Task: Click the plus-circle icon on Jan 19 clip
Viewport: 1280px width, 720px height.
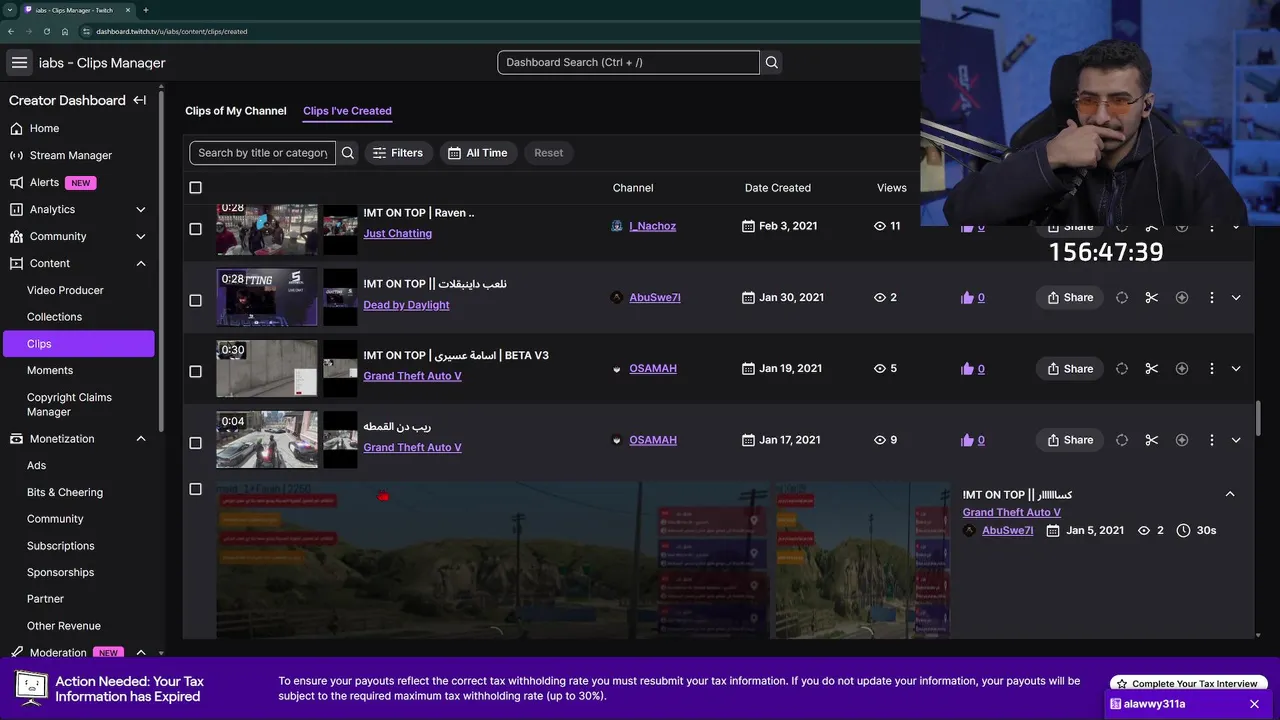Action: tap(1181, 369)
